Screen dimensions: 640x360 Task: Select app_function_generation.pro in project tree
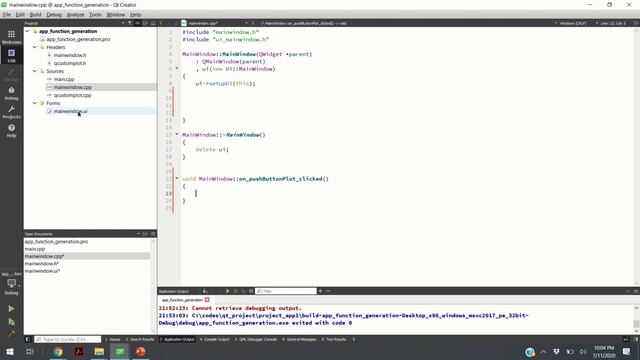tap(78, 39)
